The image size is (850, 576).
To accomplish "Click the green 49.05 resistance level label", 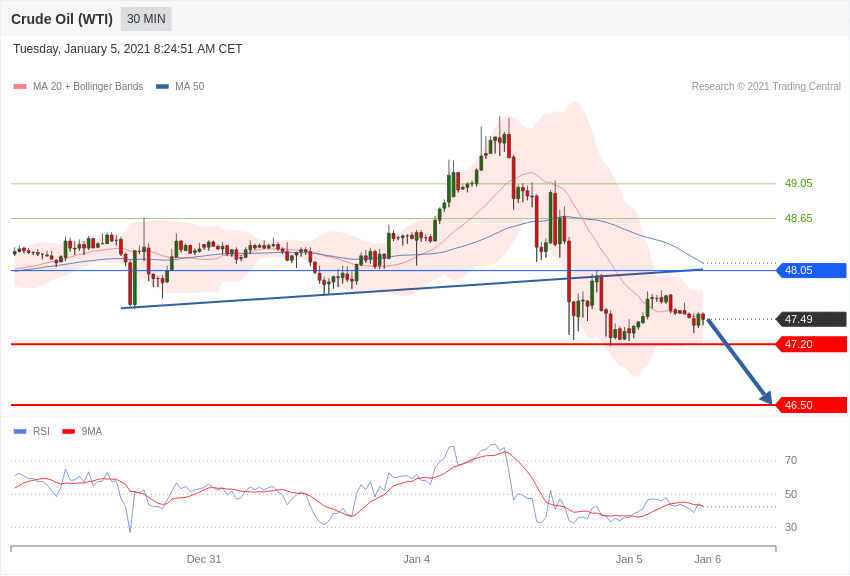I will pos(798,184).
